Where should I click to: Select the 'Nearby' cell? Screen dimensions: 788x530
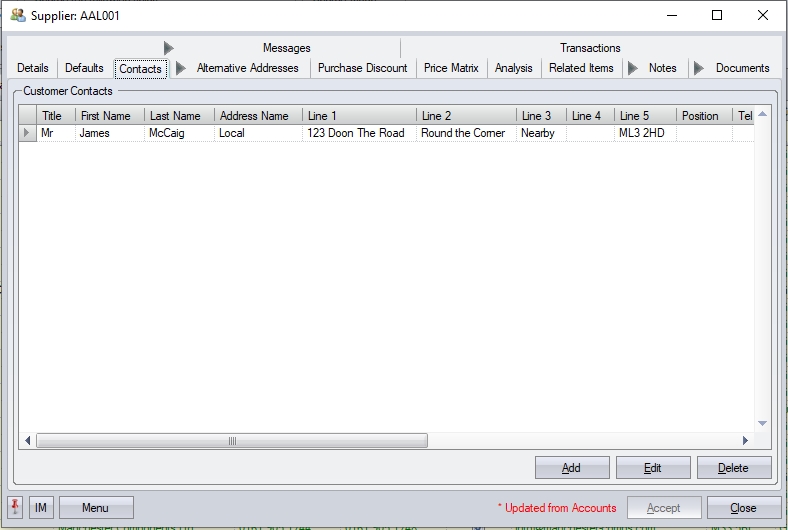[x=541, y=133]
